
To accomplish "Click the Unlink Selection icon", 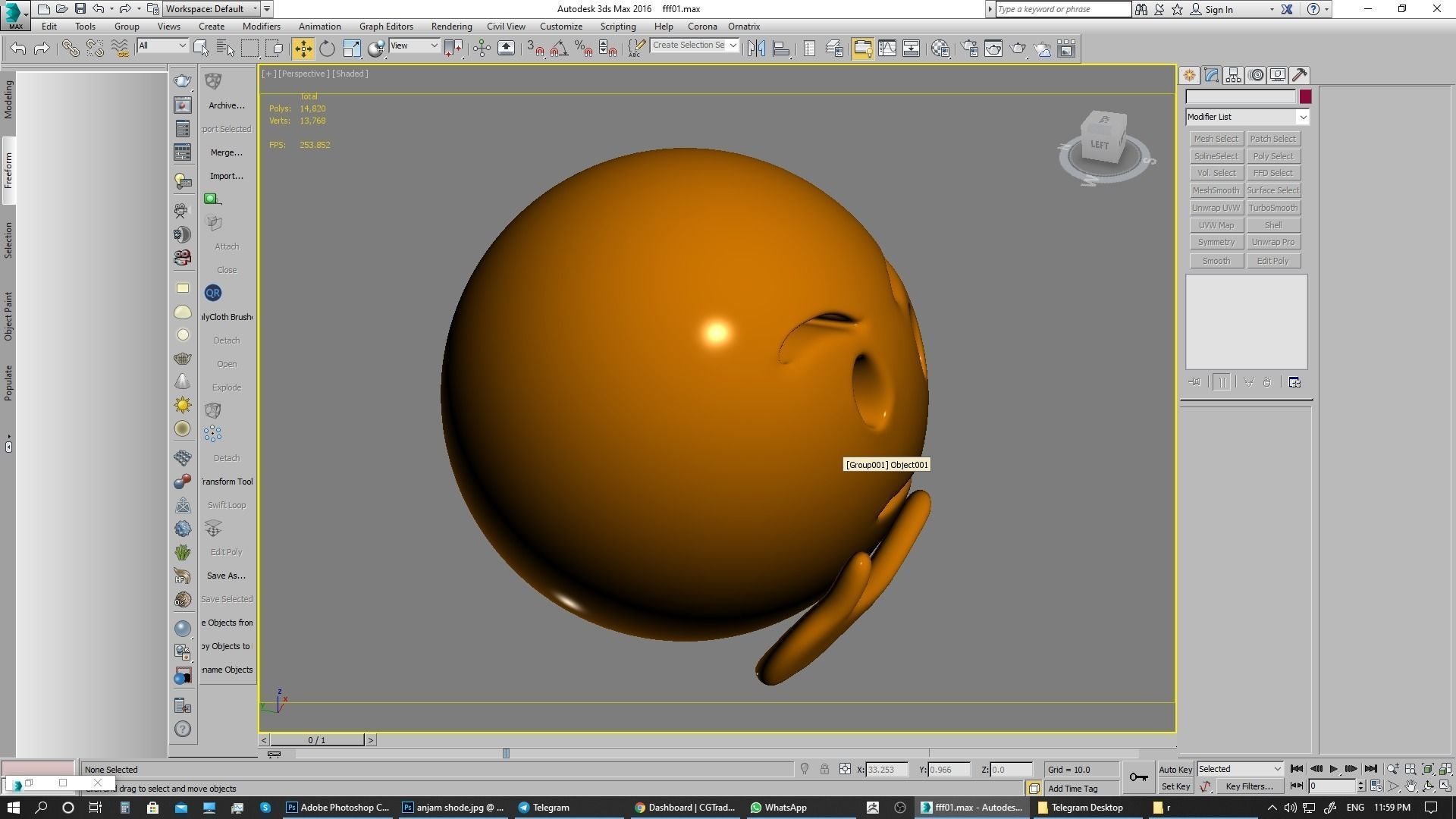I will coord(95,49).
